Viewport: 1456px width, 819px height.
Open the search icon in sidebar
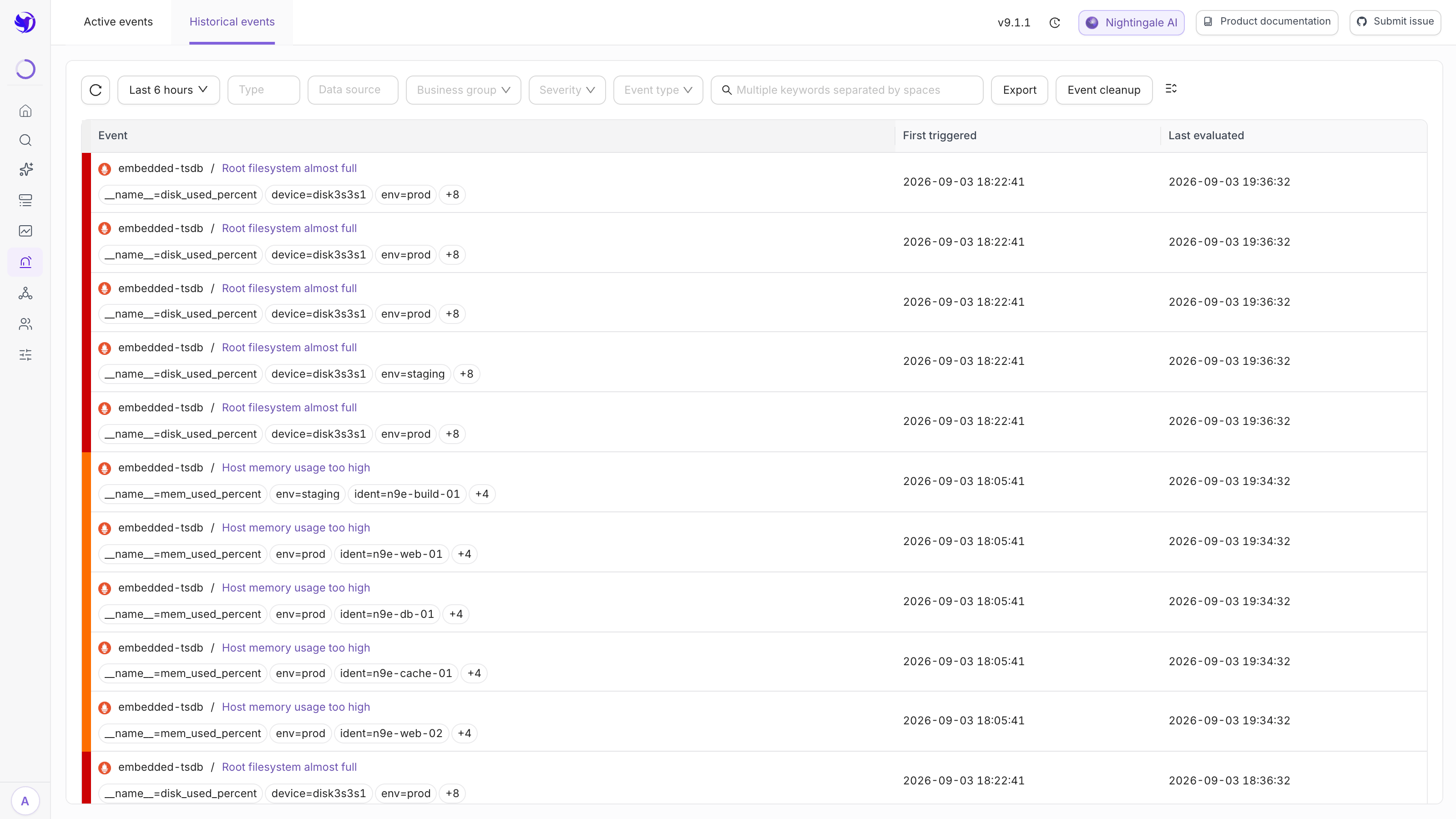pos(25,140)
